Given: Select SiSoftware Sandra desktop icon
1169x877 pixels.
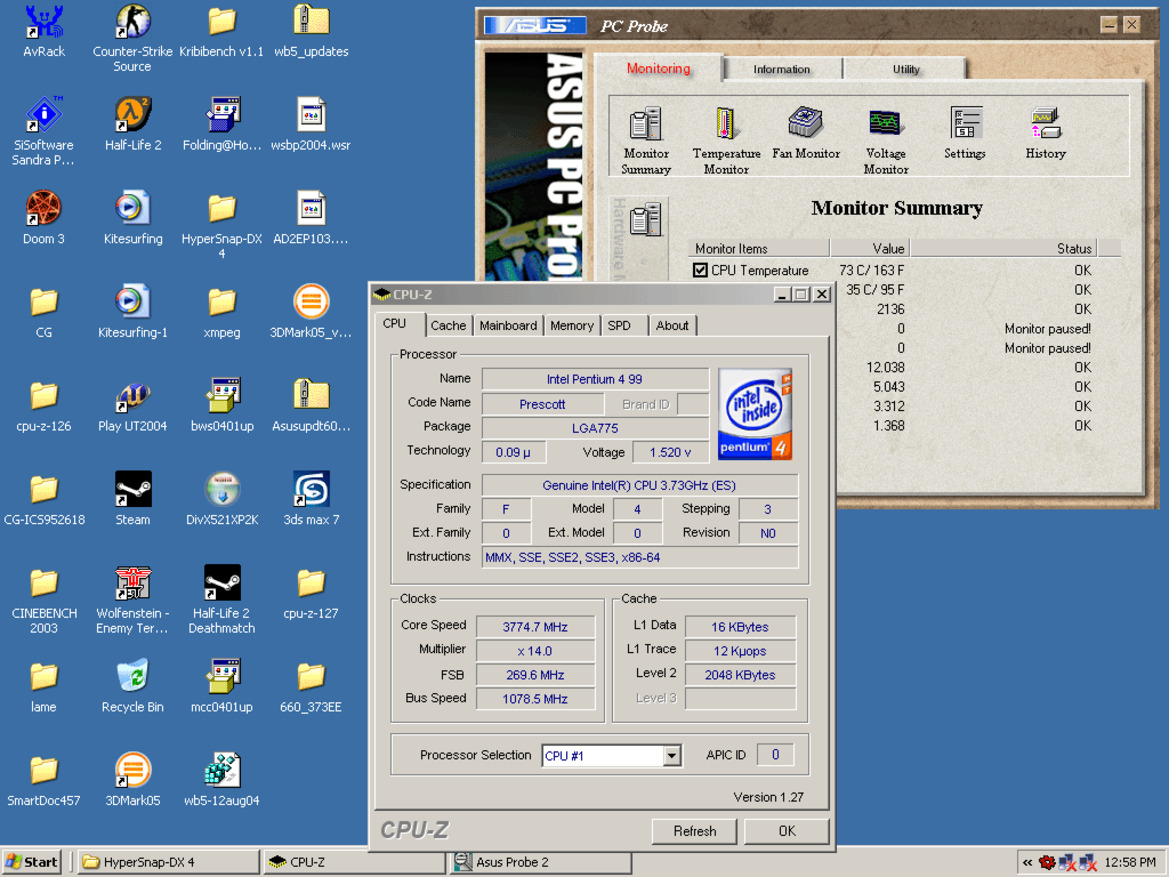Looking at the screenshot, I should click(x=44, y=131).
